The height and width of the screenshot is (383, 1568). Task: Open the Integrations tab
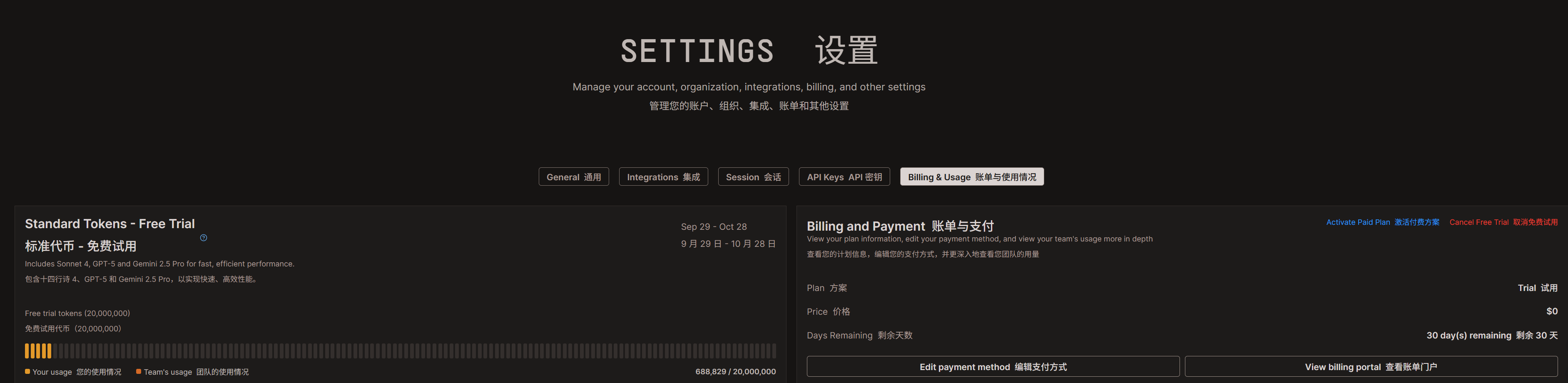pos(663,177)
